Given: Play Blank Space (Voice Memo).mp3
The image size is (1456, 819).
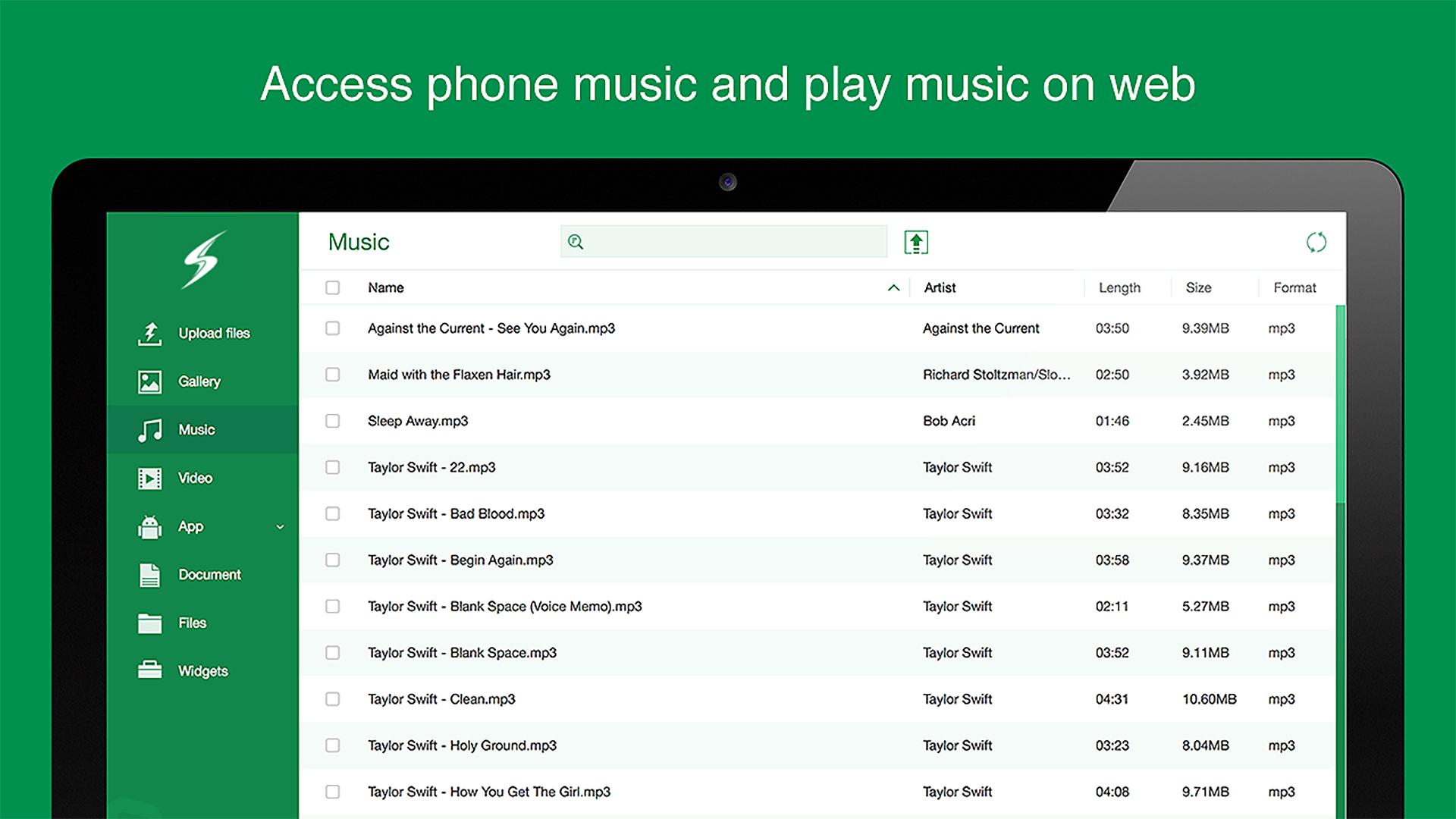Looking at the screenshot, I should click(x=504, y=606).
